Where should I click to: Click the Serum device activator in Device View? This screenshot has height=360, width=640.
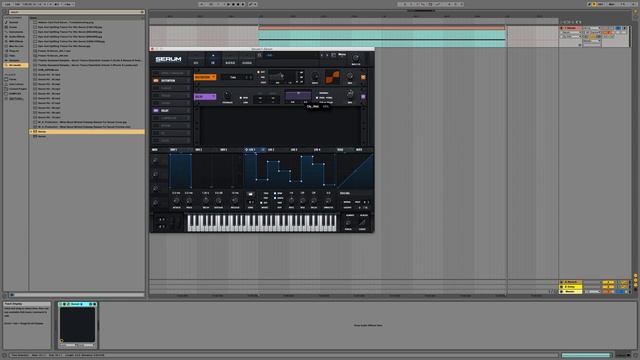click(60, 304)
